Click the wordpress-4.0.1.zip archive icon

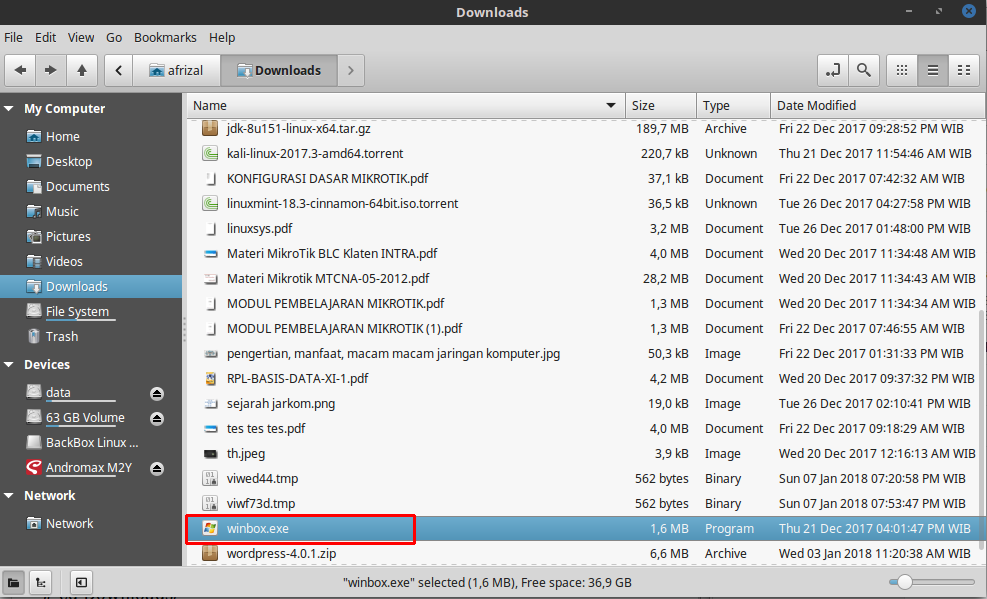point(210,554)
